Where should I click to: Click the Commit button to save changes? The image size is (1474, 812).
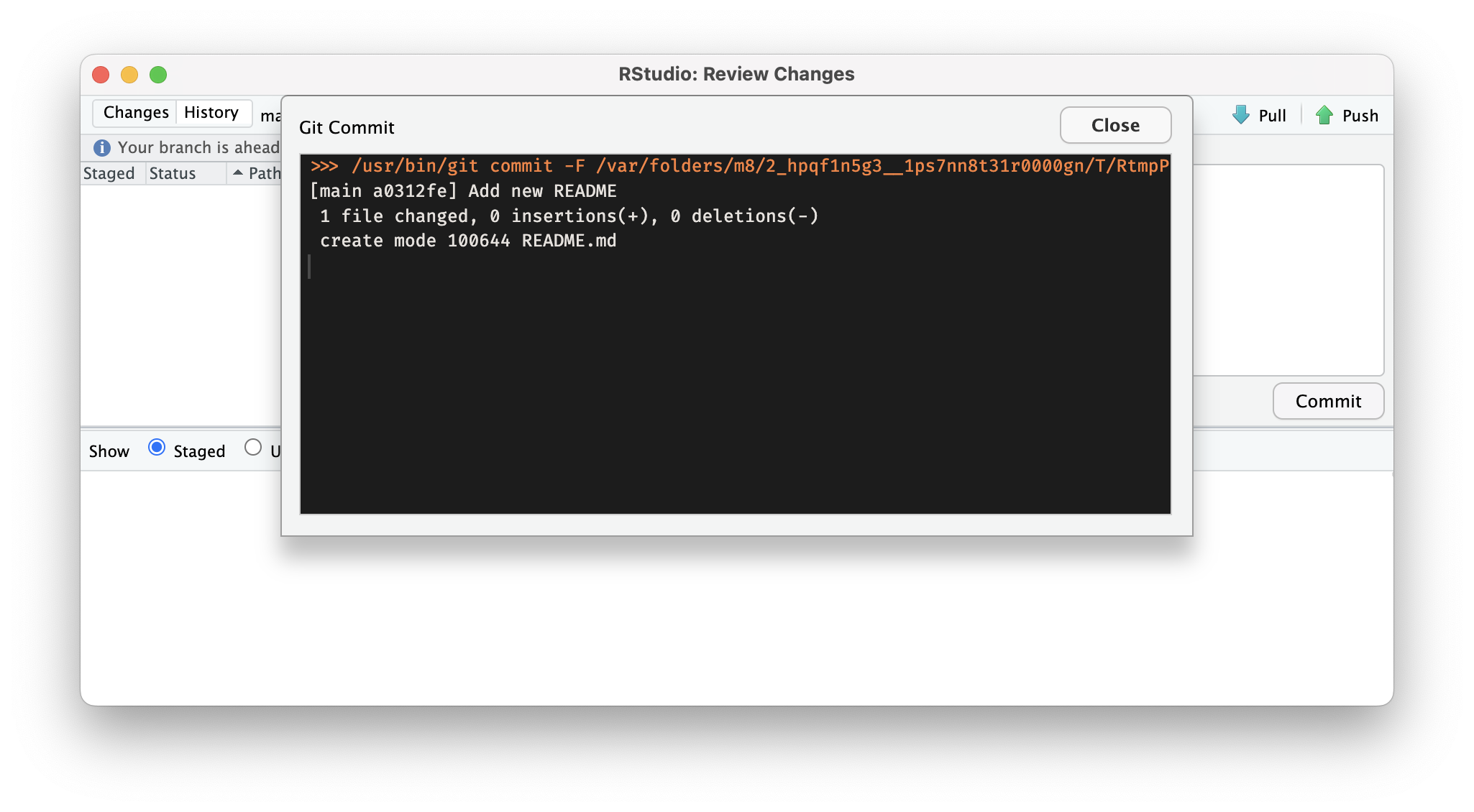point(1327,400)
